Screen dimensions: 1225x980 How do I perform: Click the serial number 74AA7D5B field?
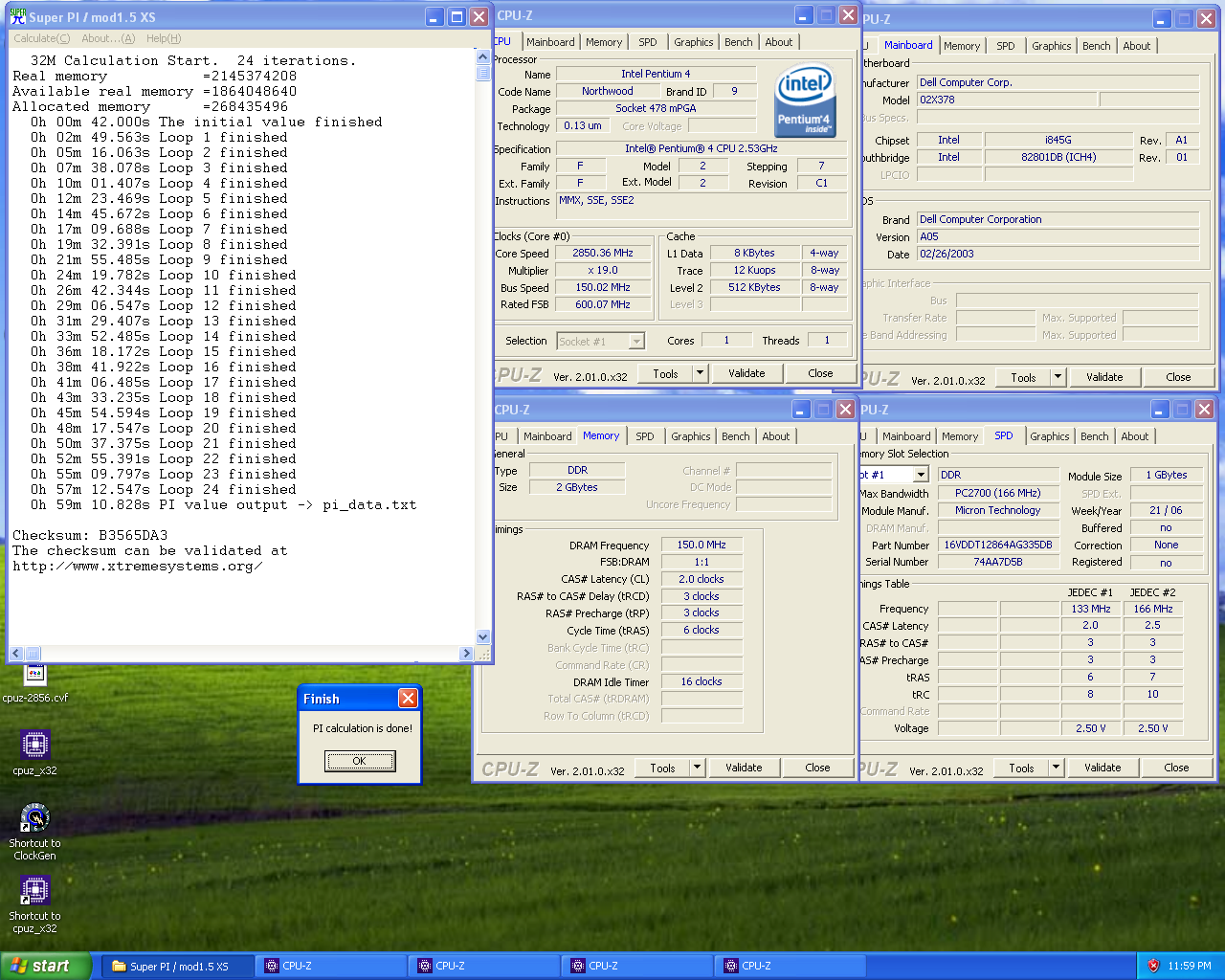[x=998, y=562]
